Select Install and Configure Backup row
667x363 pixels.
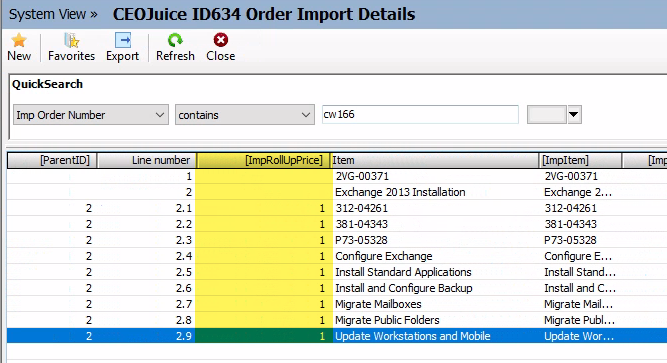[x=336, y=288]
